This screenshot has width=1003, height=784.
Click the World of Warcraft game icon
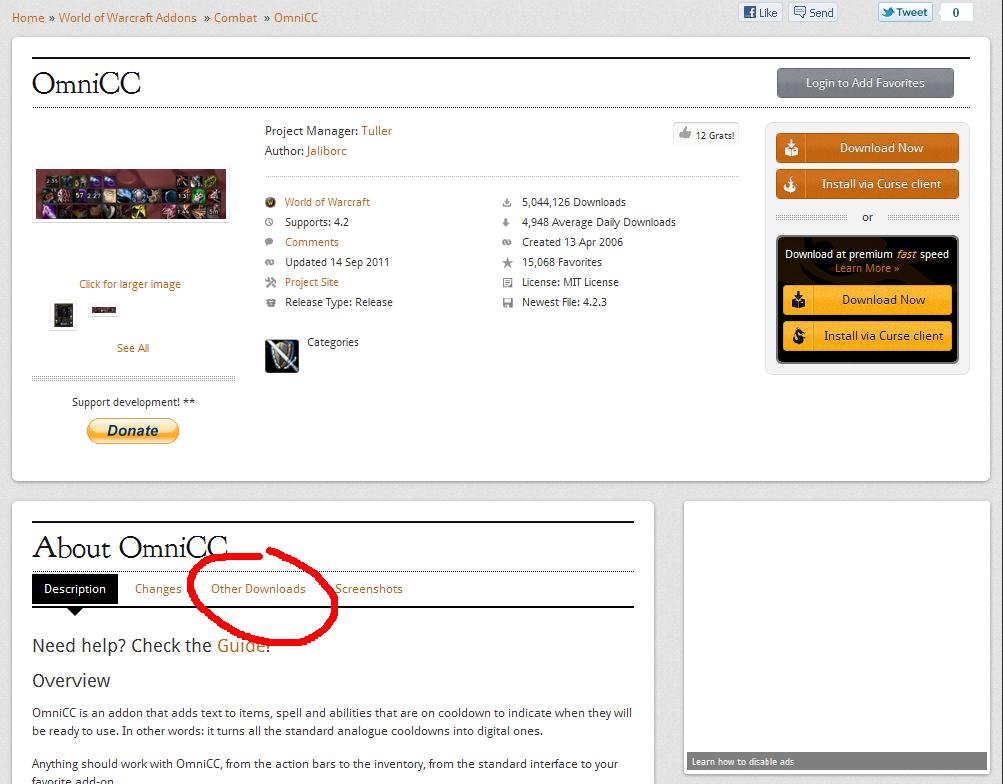click(x=270, y=202)
